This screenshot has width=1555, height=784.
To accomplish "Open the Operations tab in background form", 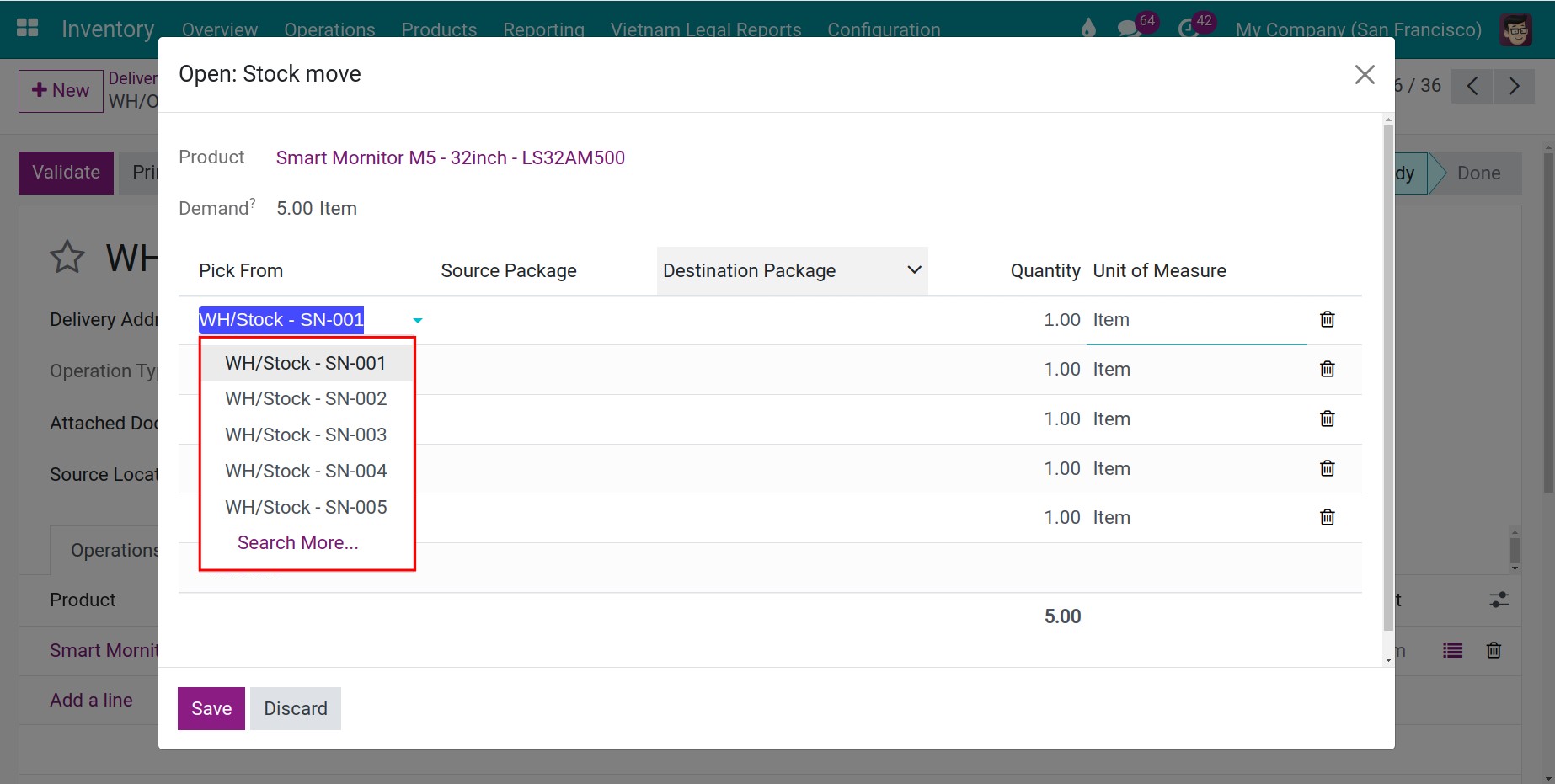I will [115, 550].
